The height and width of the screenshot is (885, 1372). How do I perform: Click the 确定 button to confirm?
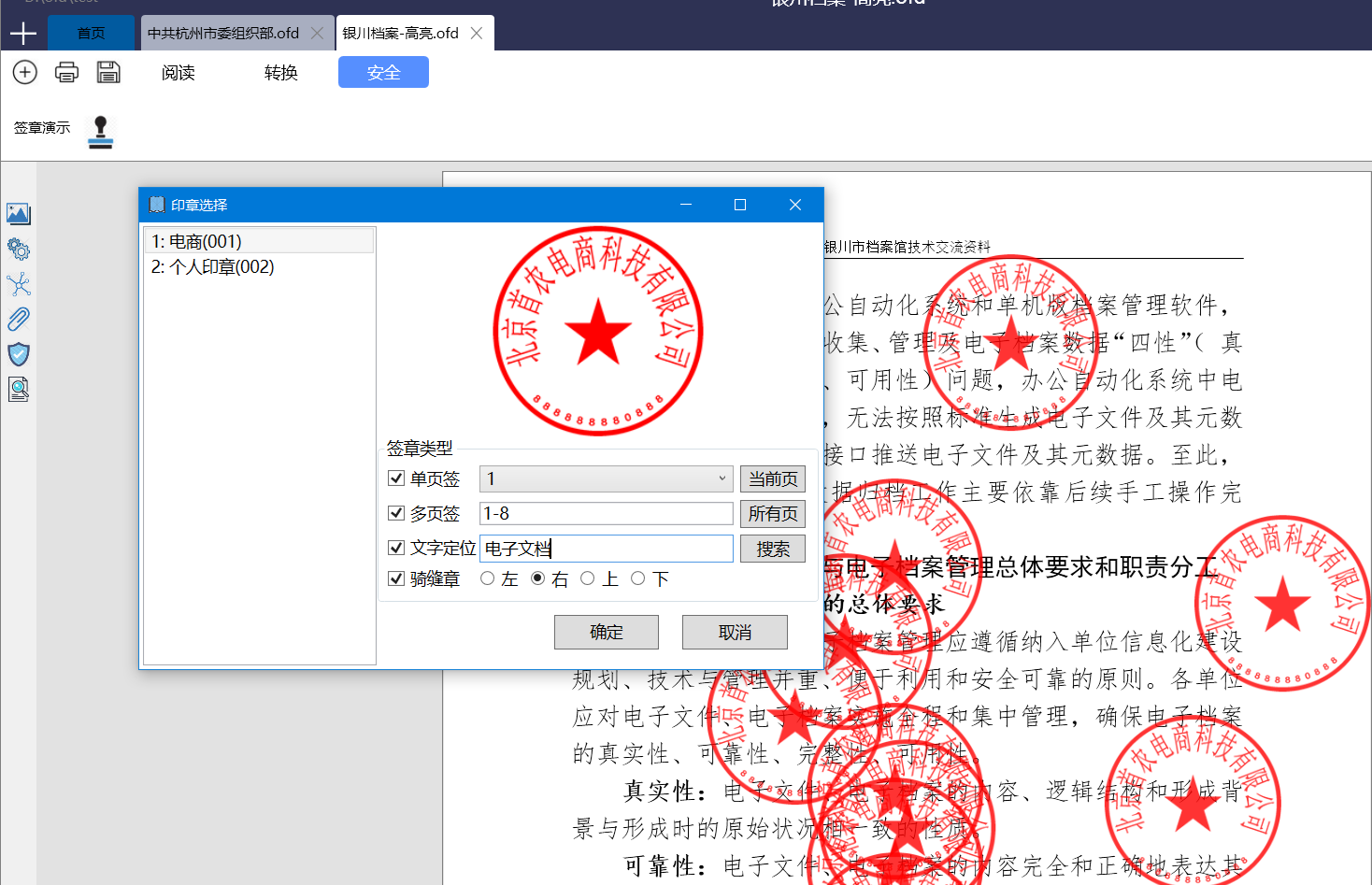point(606,632)
